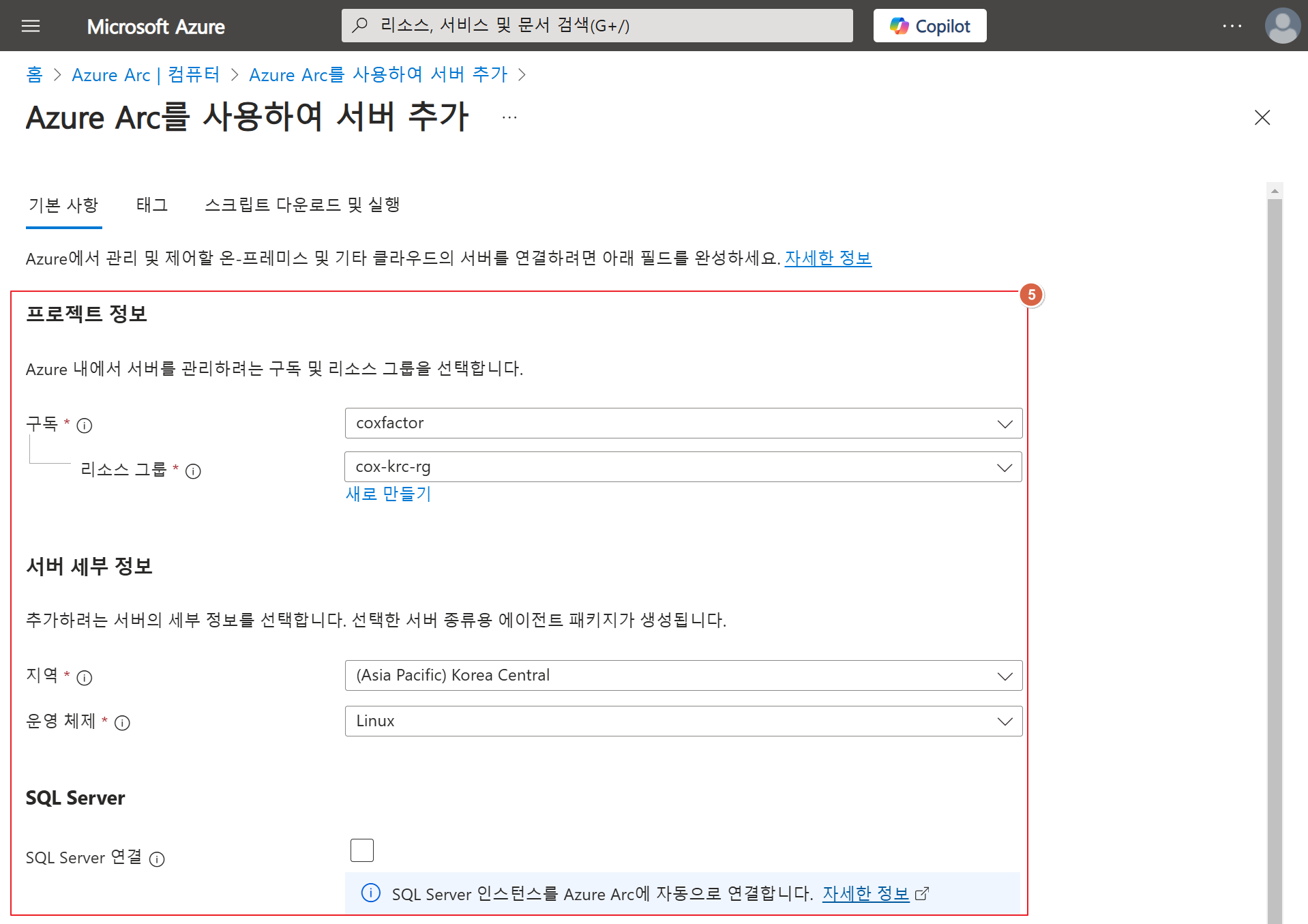Open the 리소스 그룹 dropdown cox-krc-rg
1308x924 pixels.
click(x=683, y=467)
